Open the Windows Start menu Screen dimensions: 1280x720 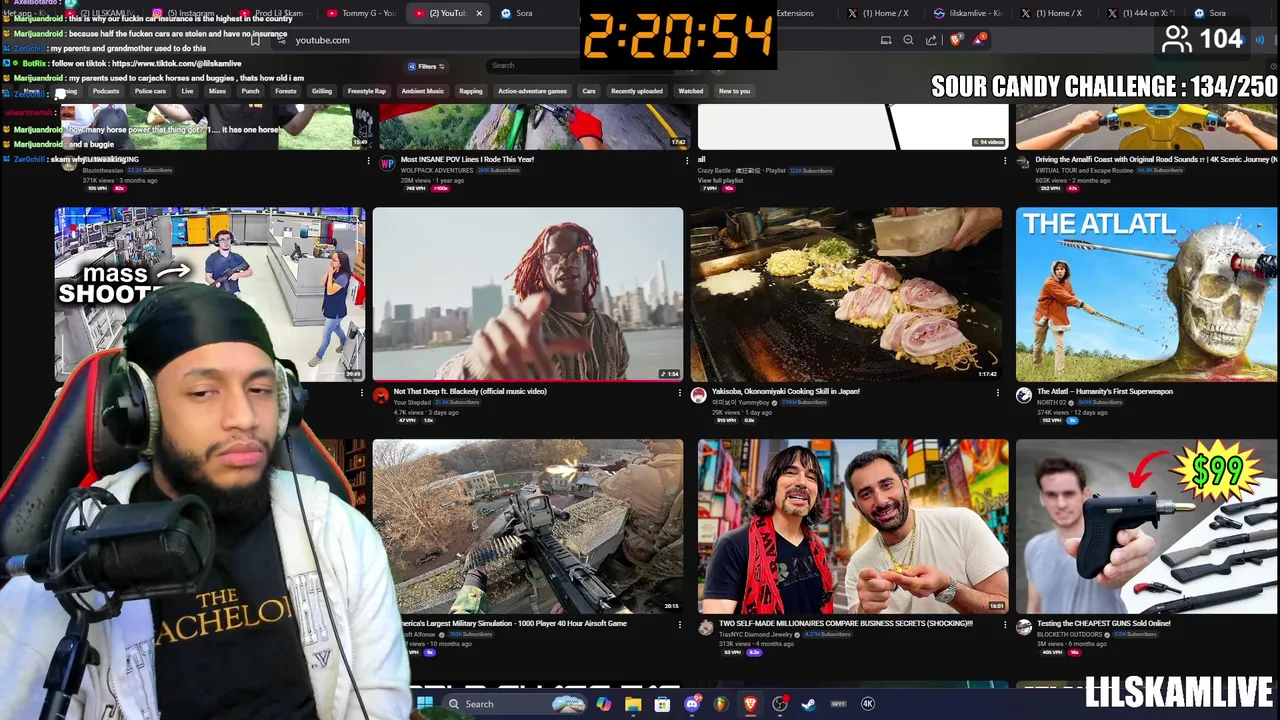coord(425,704)
